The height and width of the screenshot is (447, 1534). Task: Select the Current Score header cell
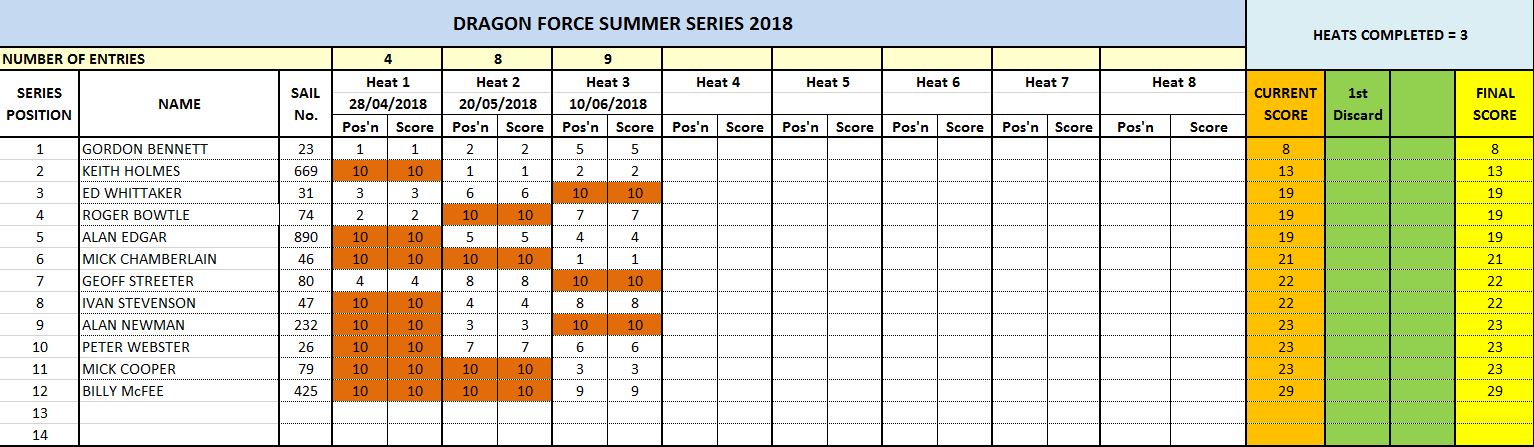pos(1286,104)
